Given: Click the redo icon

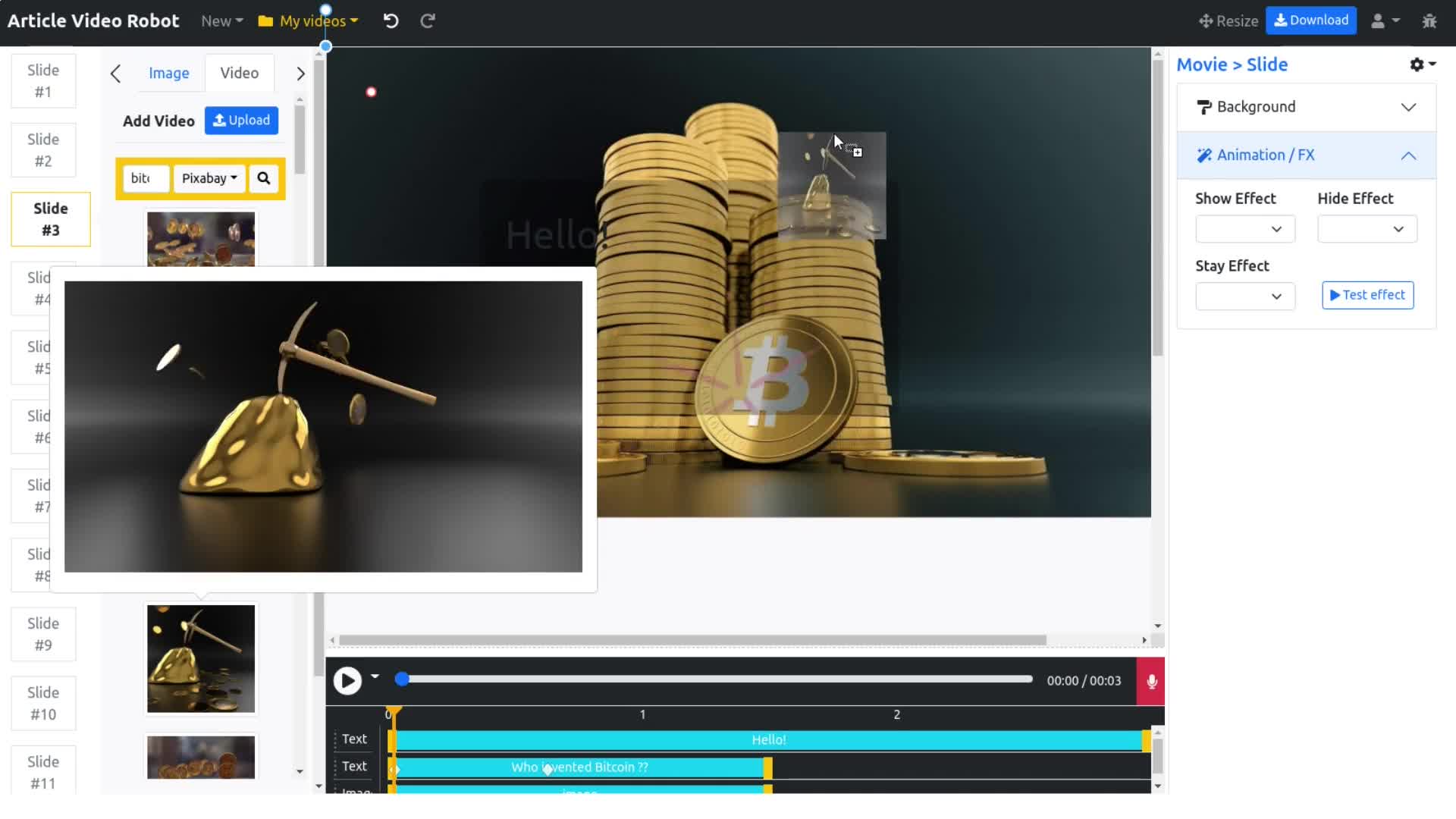Looking at the screenshot, I should (427, 20).
